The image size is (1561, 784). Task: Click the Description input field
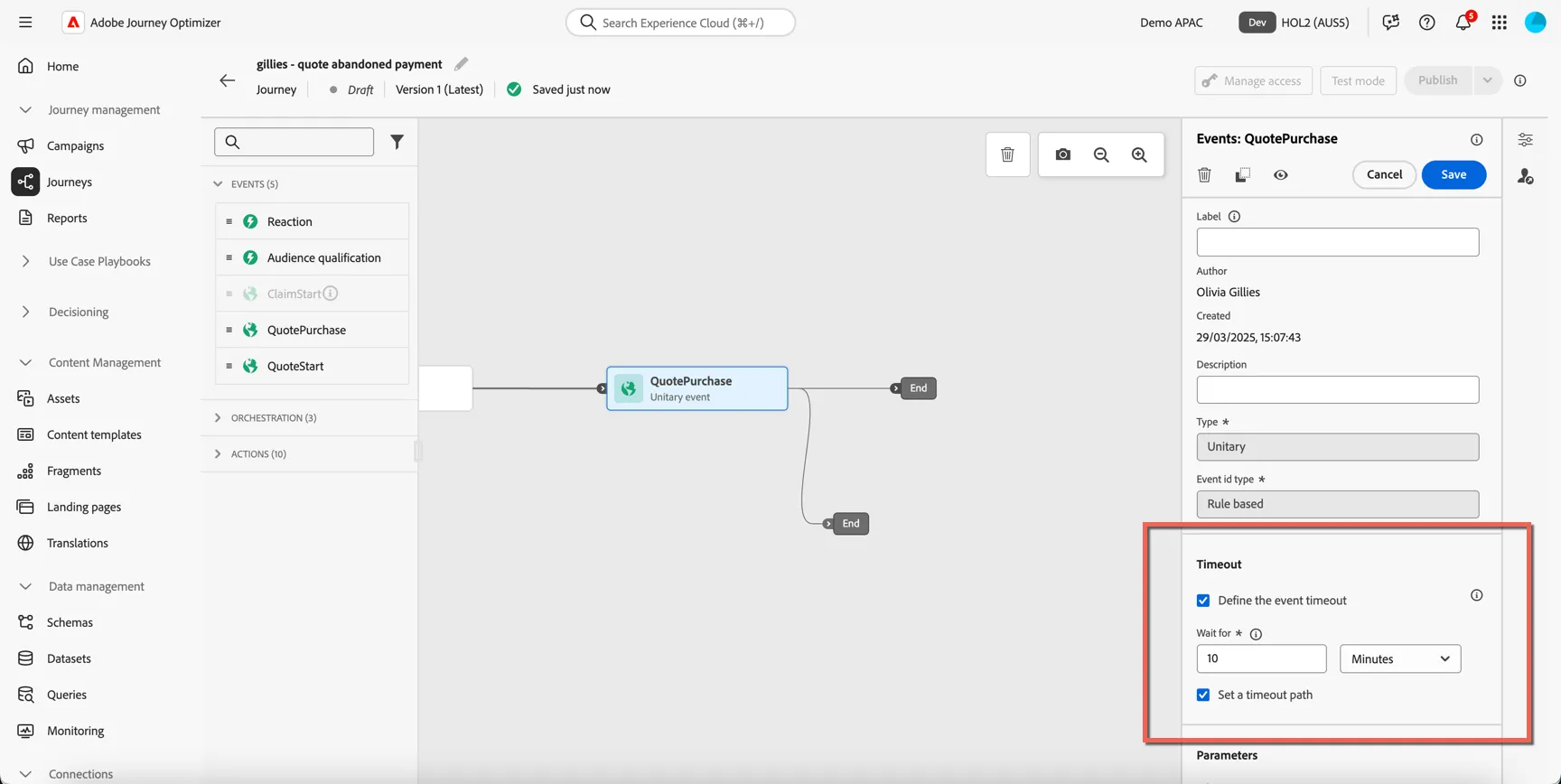1338,390
